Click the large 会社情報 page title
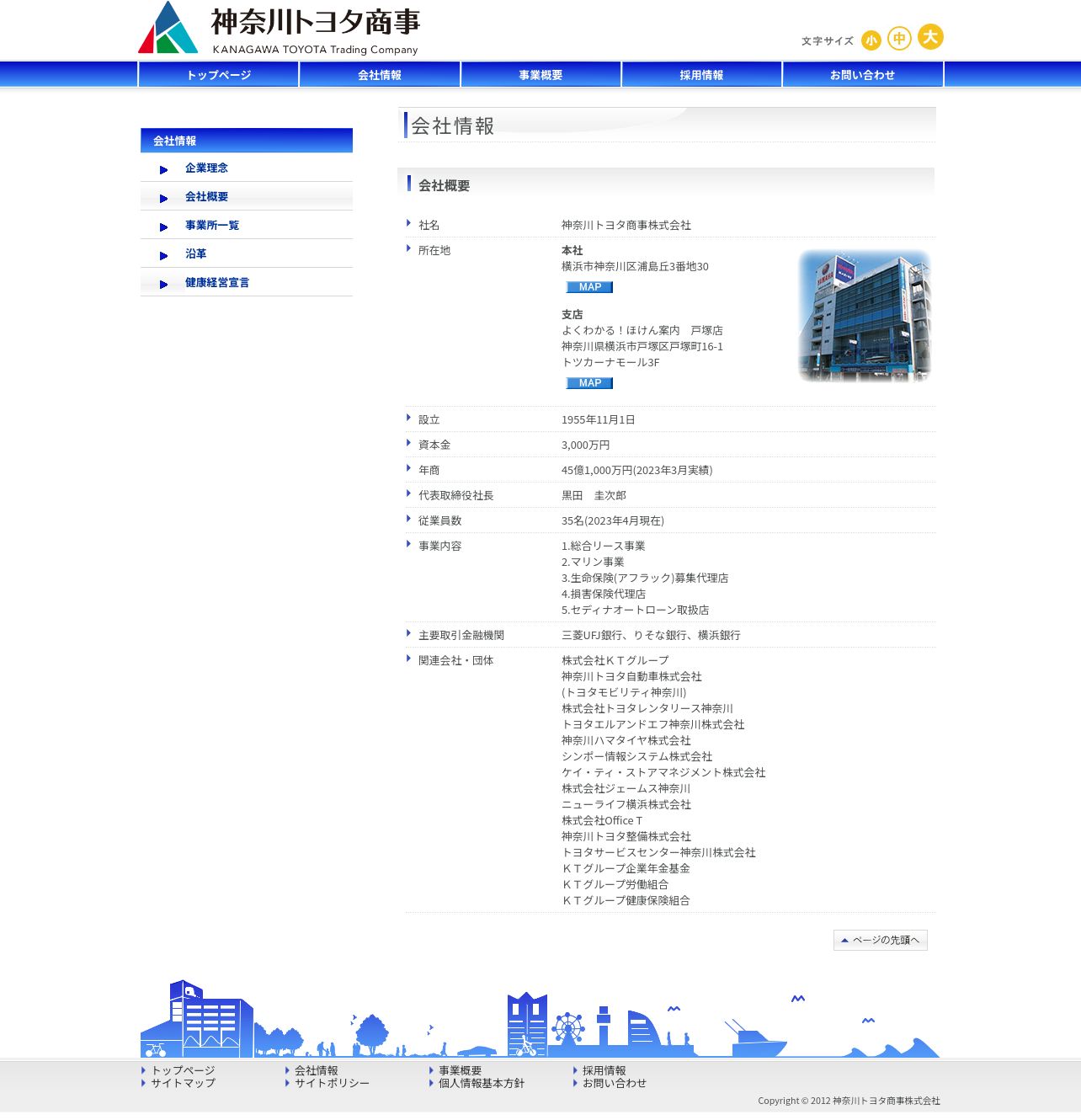1081x1120 pixels. point(452,126)
